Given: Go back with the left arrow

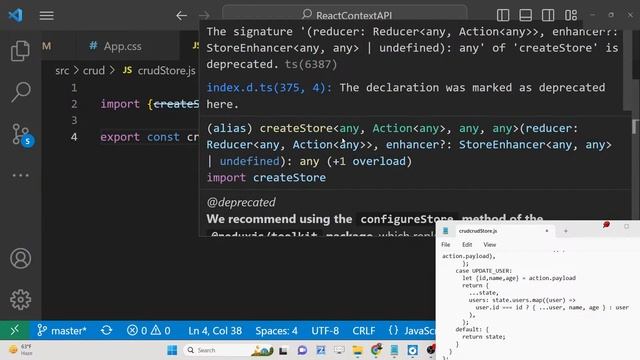Looking at the screenshot, I should click(181, 16).
